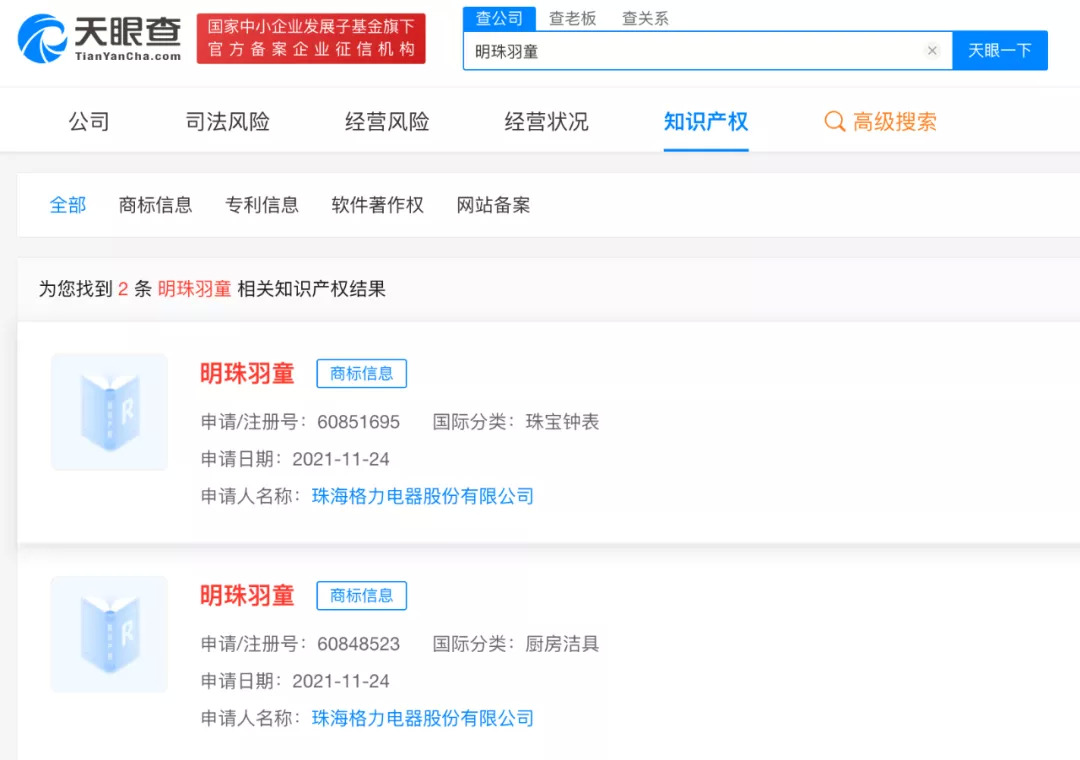Click 商标信息 tag on the 60848523 result
Screen dimensions: 1080x760
click(362, 595)
